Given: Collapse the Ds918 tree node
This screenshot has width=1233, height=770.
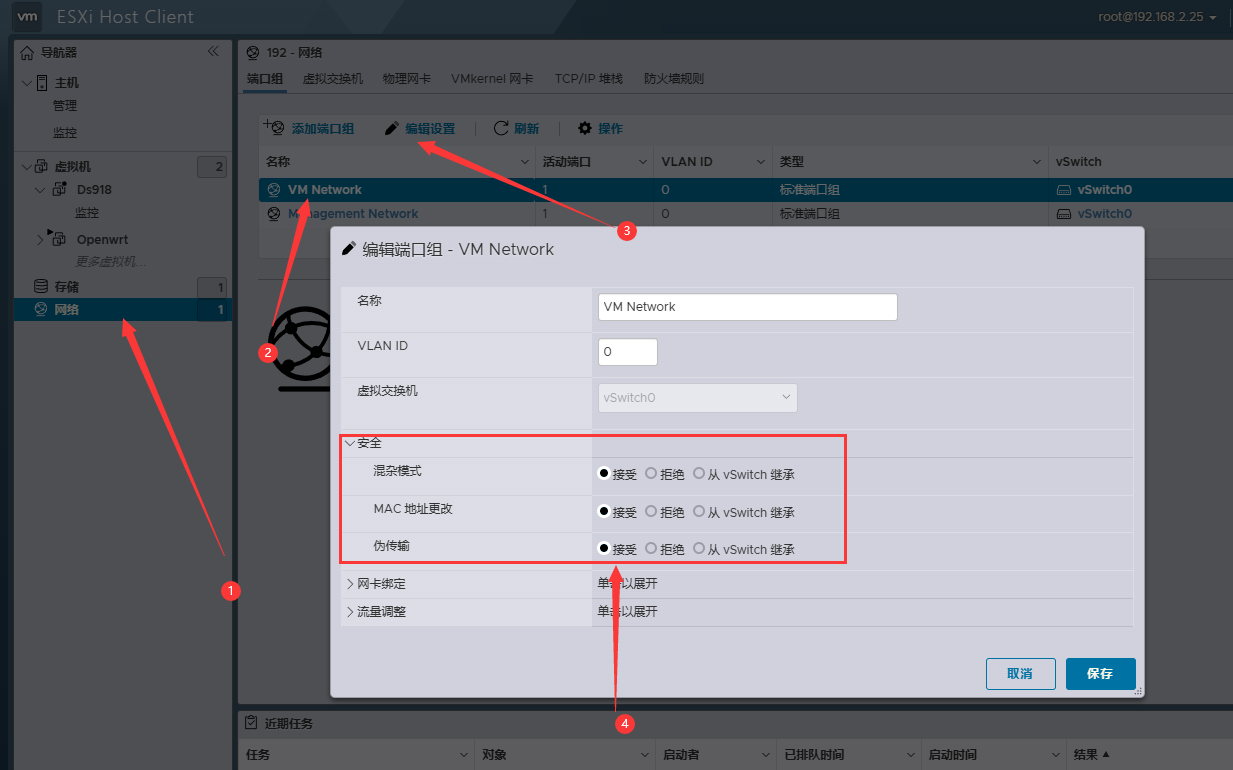Looking at the screenshot, I should point(40,190).
